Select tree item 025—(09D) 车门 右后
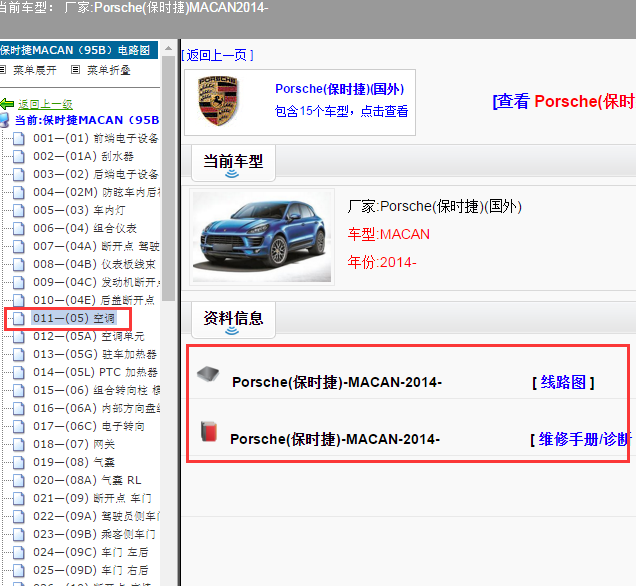The image size is (636, 586). point(91,571)
